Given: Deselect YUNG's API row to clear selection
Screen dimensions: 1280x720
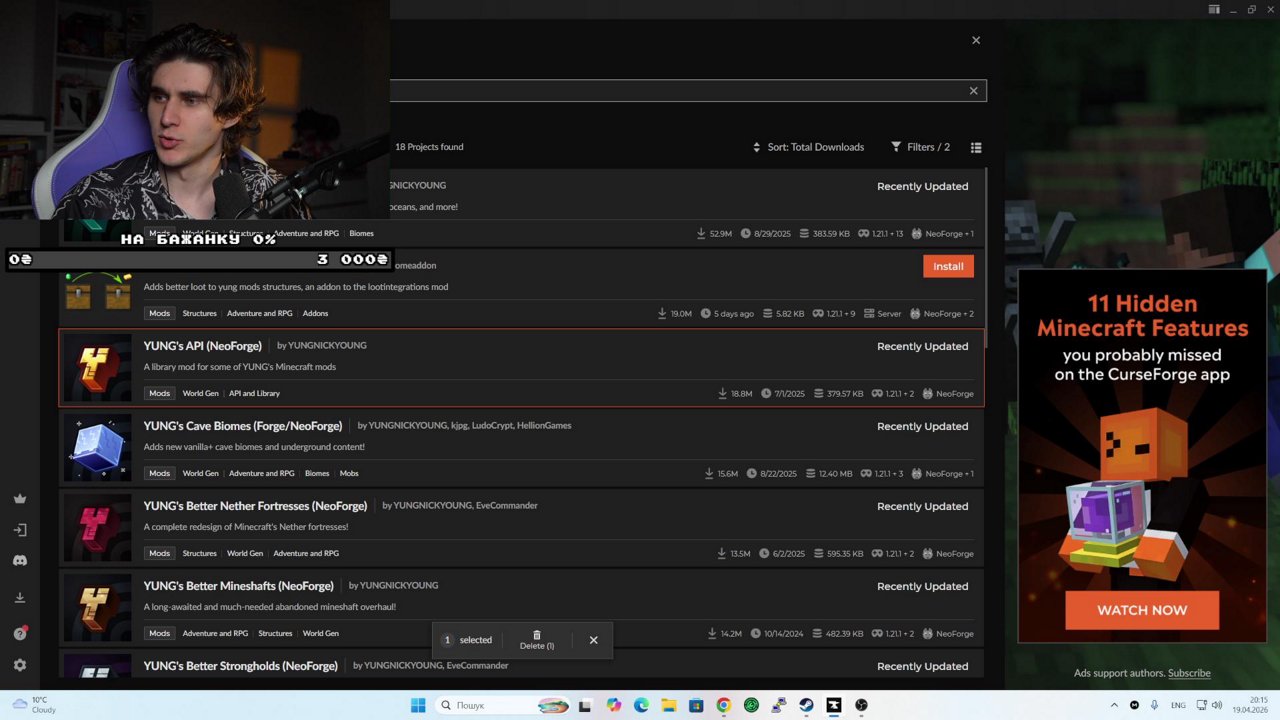Looking at the screenshot, I should pyautogui.click(x=593, y=640).
